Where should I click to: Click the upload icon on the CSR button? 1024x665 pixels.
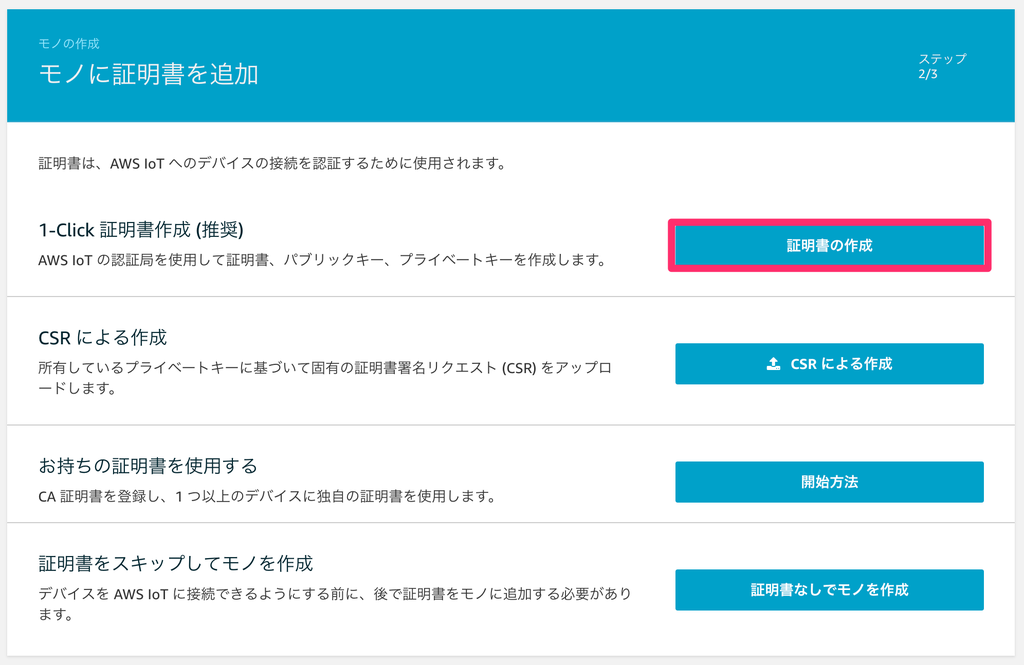(773, 364)
